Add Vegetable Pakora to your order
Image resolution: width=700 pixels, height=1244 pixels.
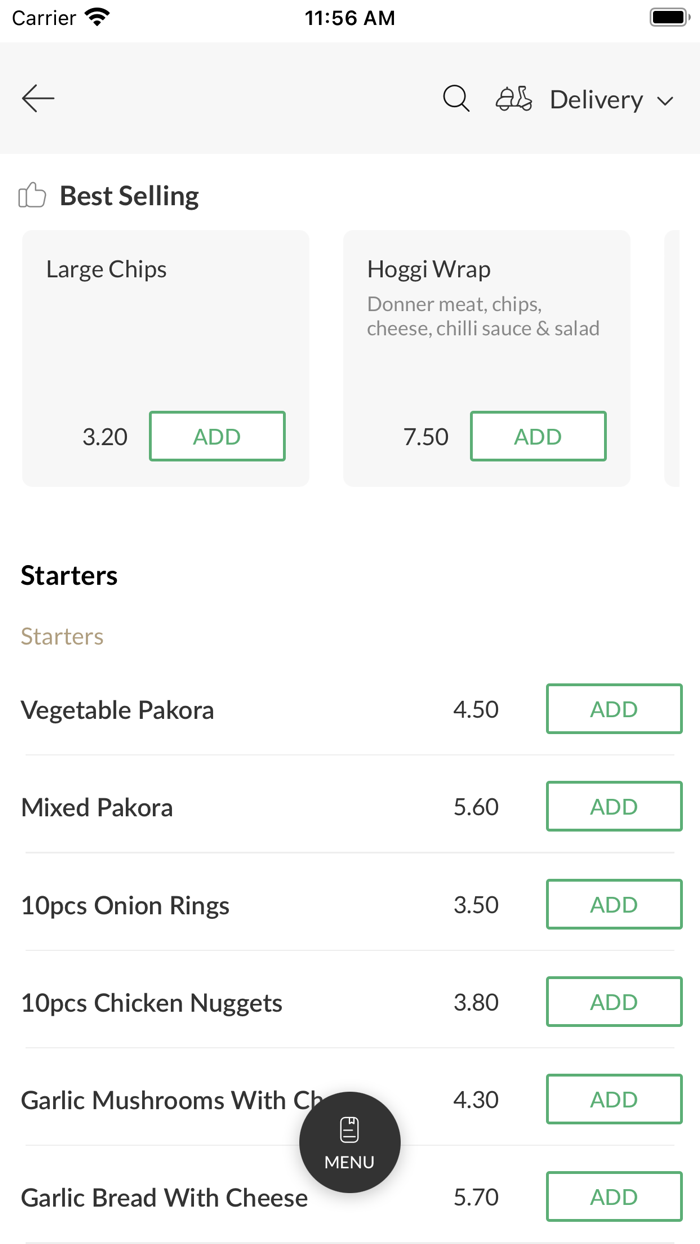(613, 709)
